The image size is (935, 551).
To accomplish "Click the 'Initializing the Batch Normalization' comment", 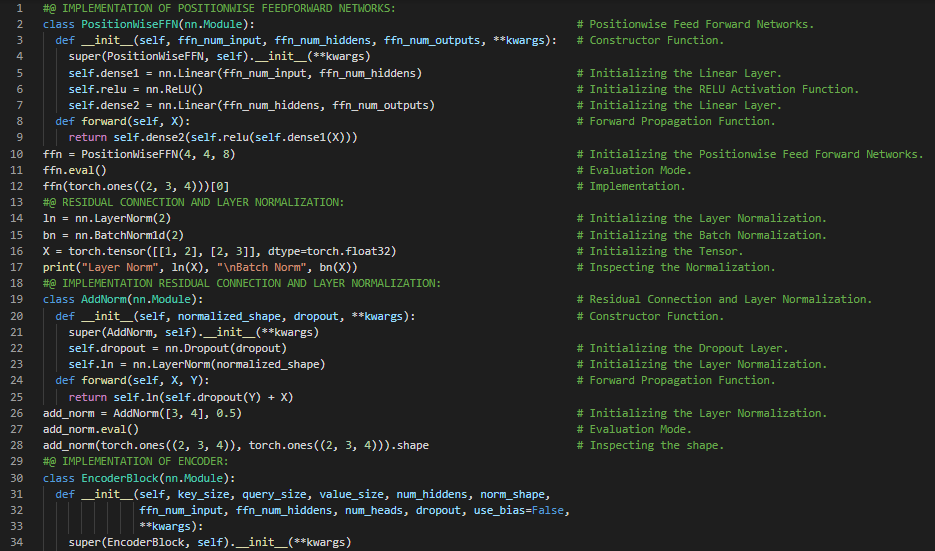I will pos(707,235).
